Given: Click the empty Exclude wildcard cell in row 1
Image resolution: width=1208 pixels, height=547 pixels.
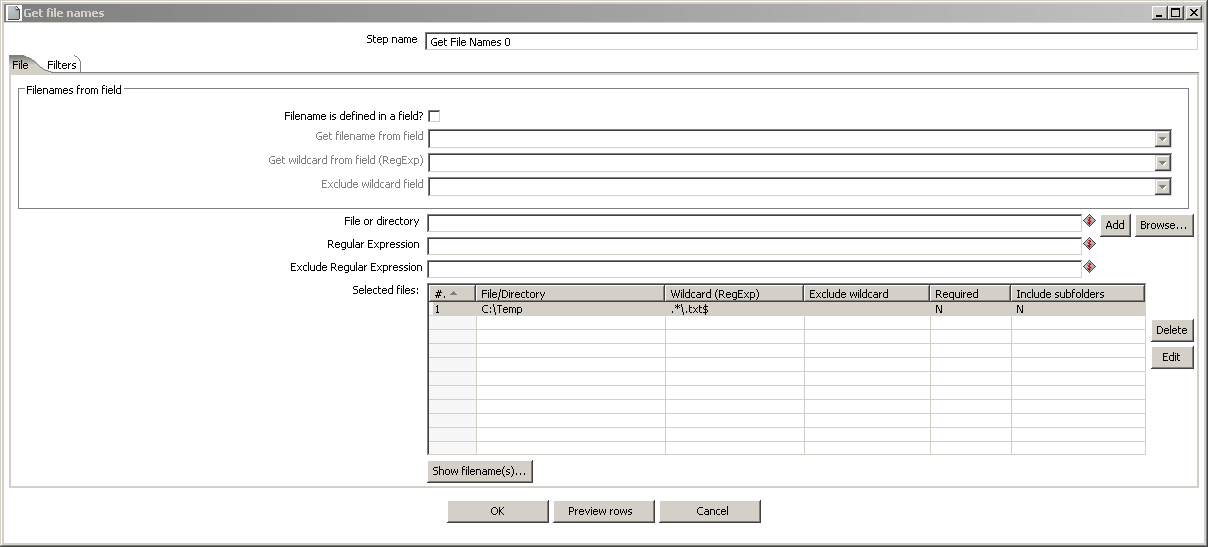Looking at the screenshot, I should (x=867, y=309).
